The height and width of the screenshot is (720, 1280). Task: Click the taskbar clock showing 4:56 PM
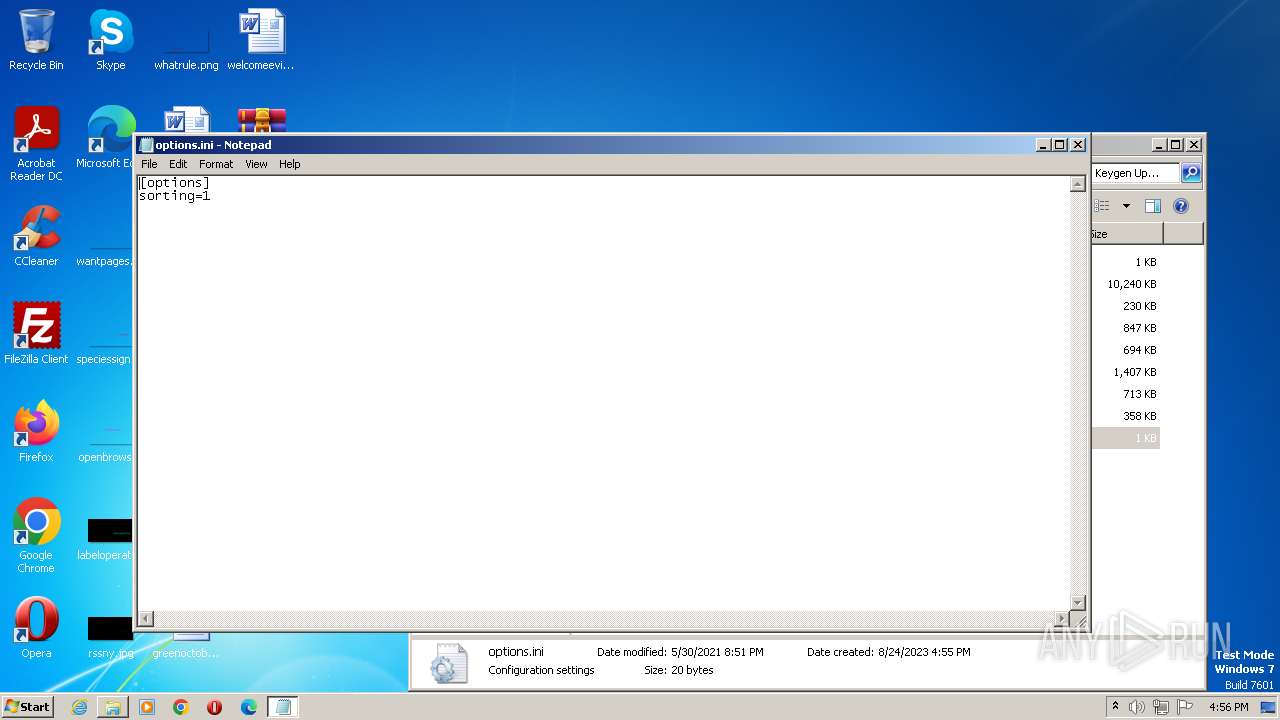point(1228,707)
